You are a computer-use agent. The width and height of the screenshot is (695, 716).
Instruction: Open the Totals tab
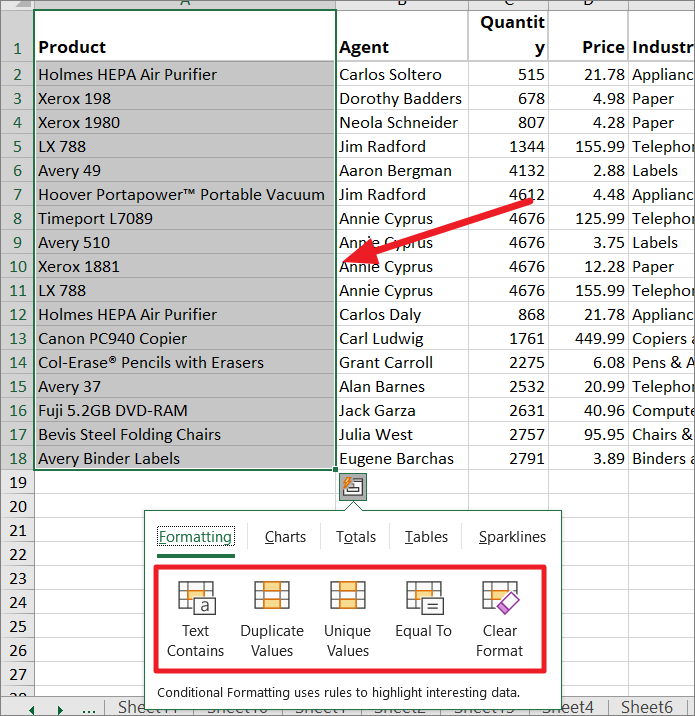(x=356, y=537)
